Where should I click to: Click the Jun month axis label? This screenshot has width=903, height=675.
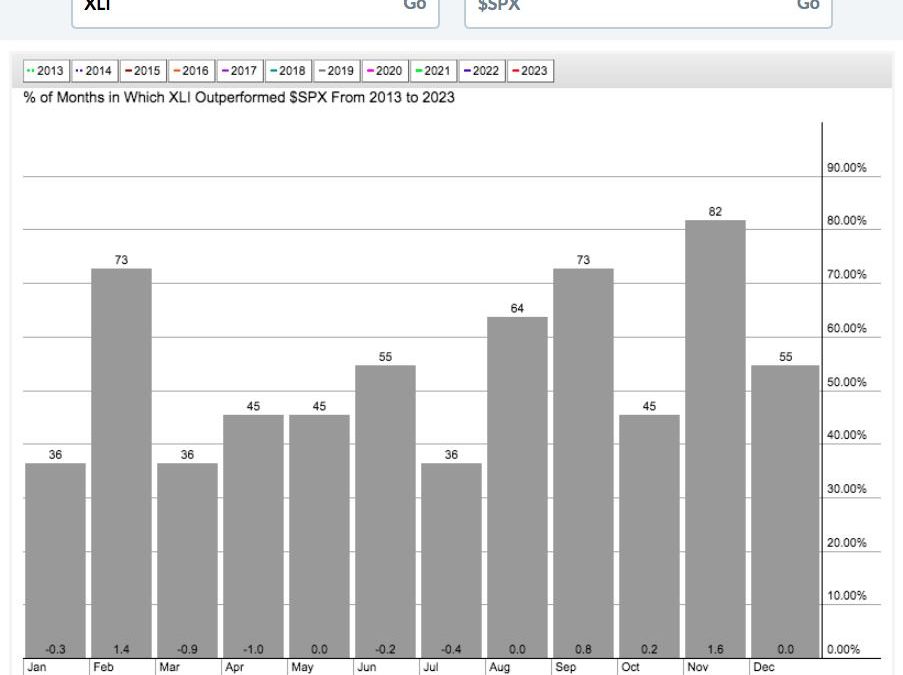tap(367, 667)
